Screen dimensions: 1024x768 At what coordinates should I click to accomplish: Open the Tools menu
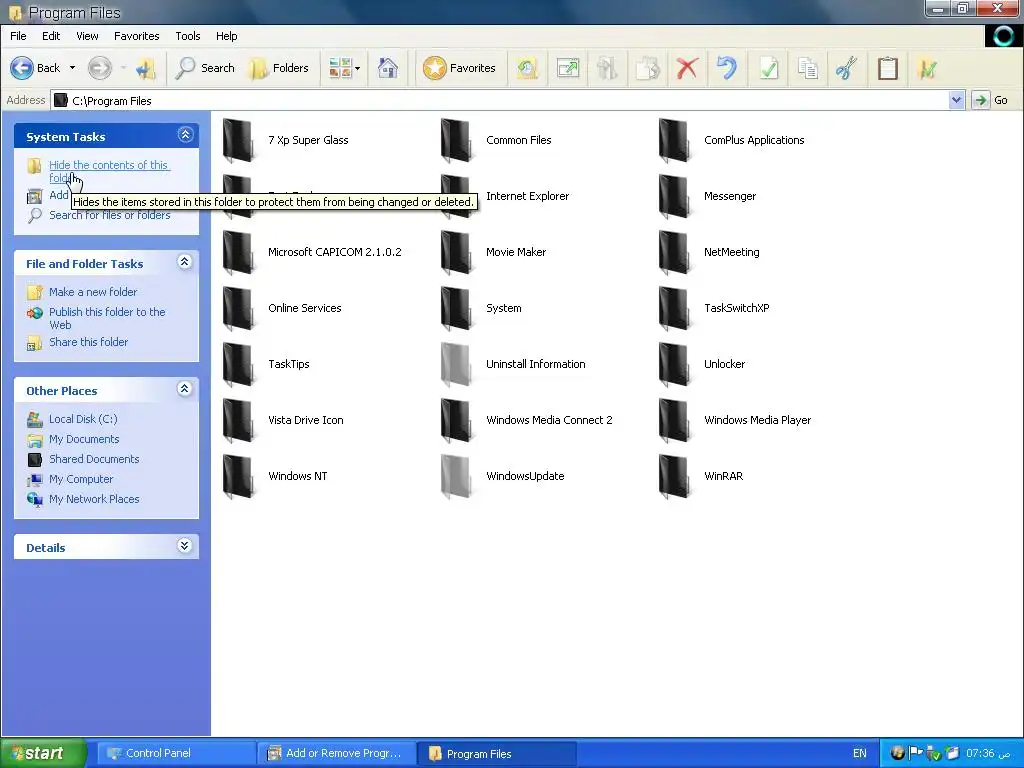[x=187, y=36]
